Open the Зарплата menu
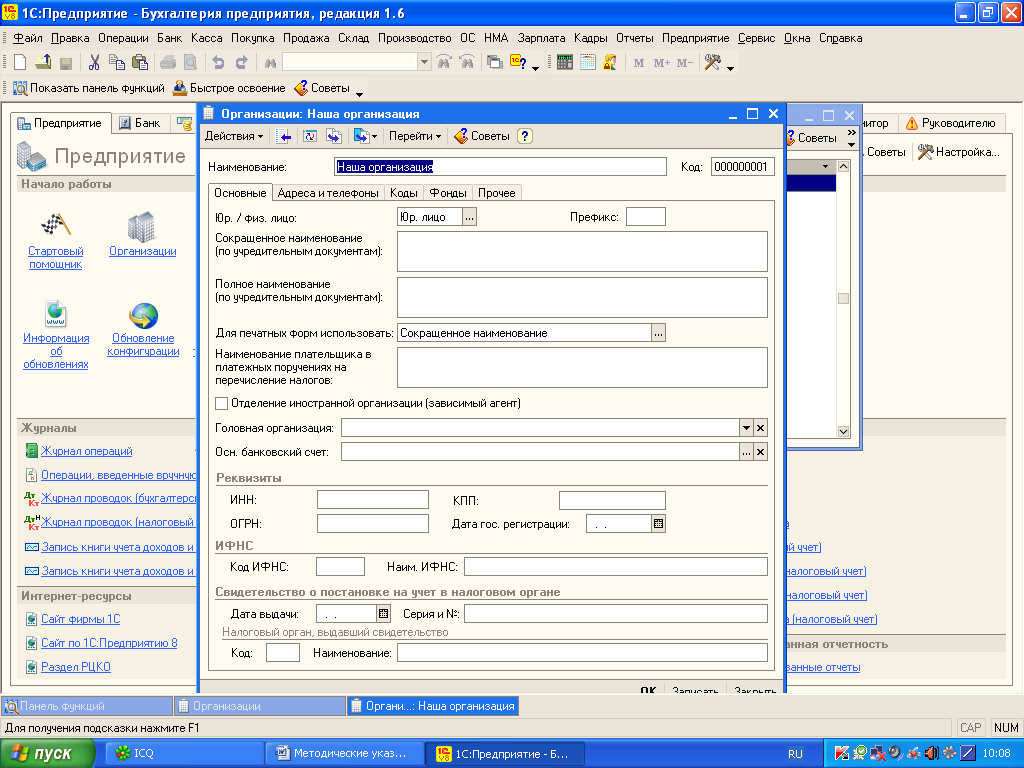The image size is (1024, 768). 541,38
